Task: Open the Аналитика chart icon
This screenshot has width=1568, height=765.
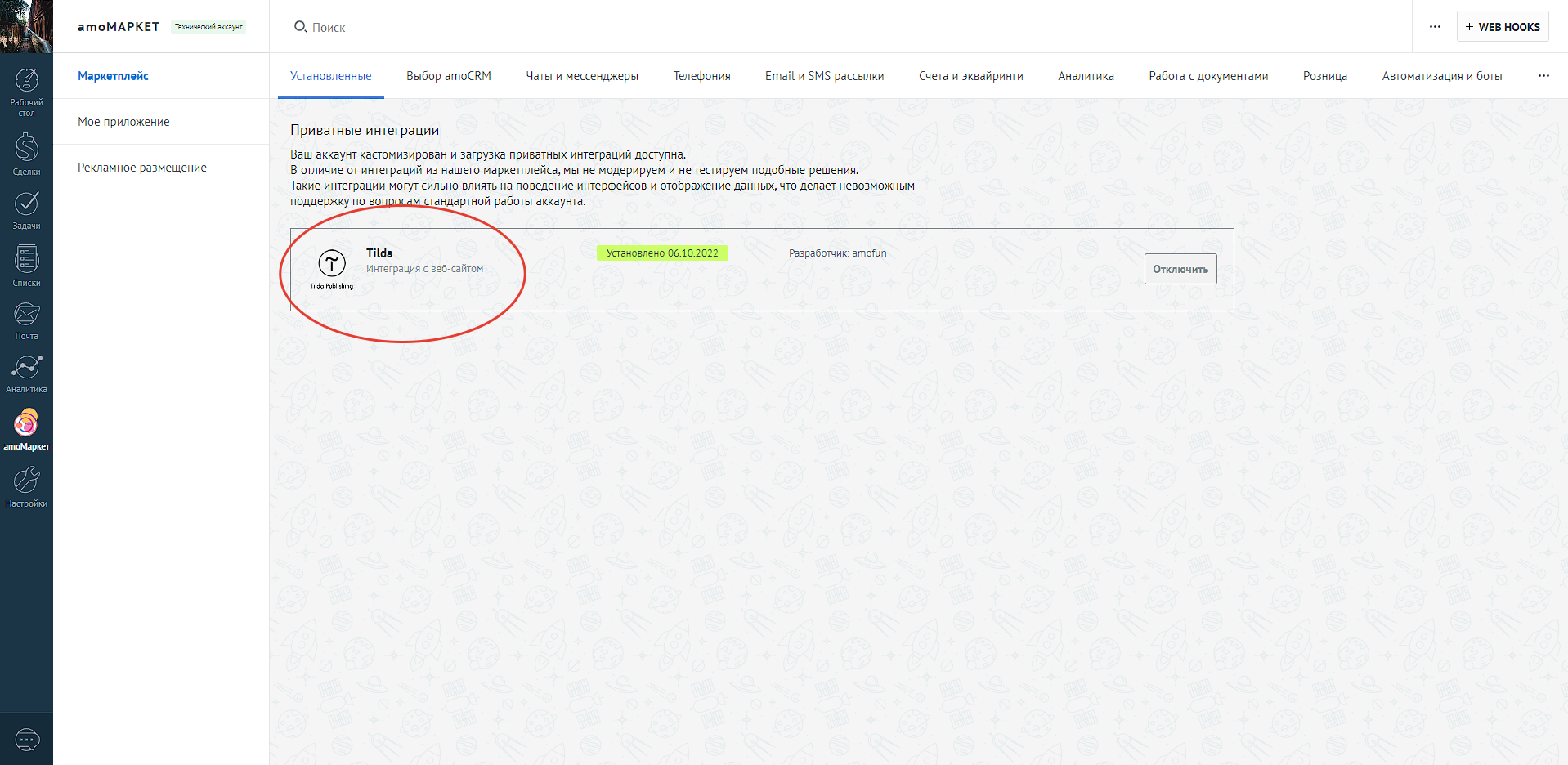Action: pos(26,372)
